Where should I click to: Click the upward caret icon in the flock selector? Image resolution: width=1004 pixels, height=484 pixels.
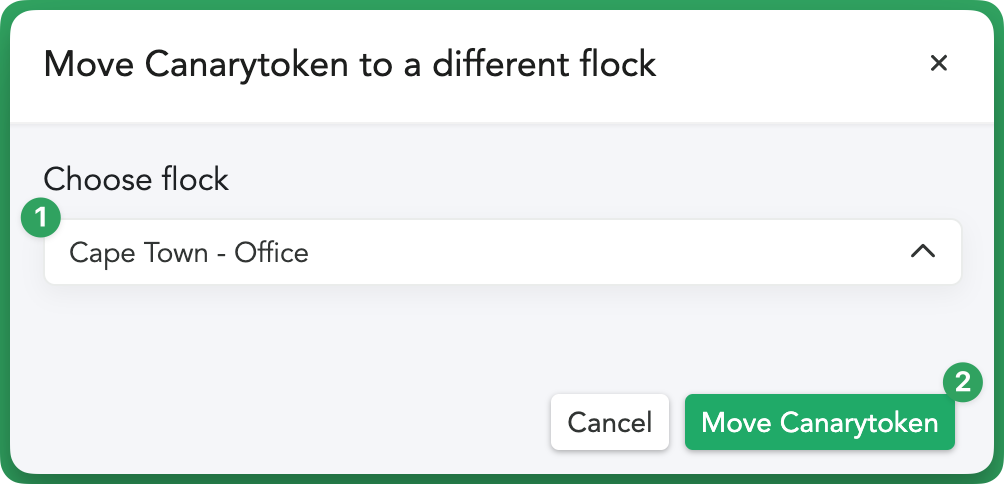click(923, 252)
